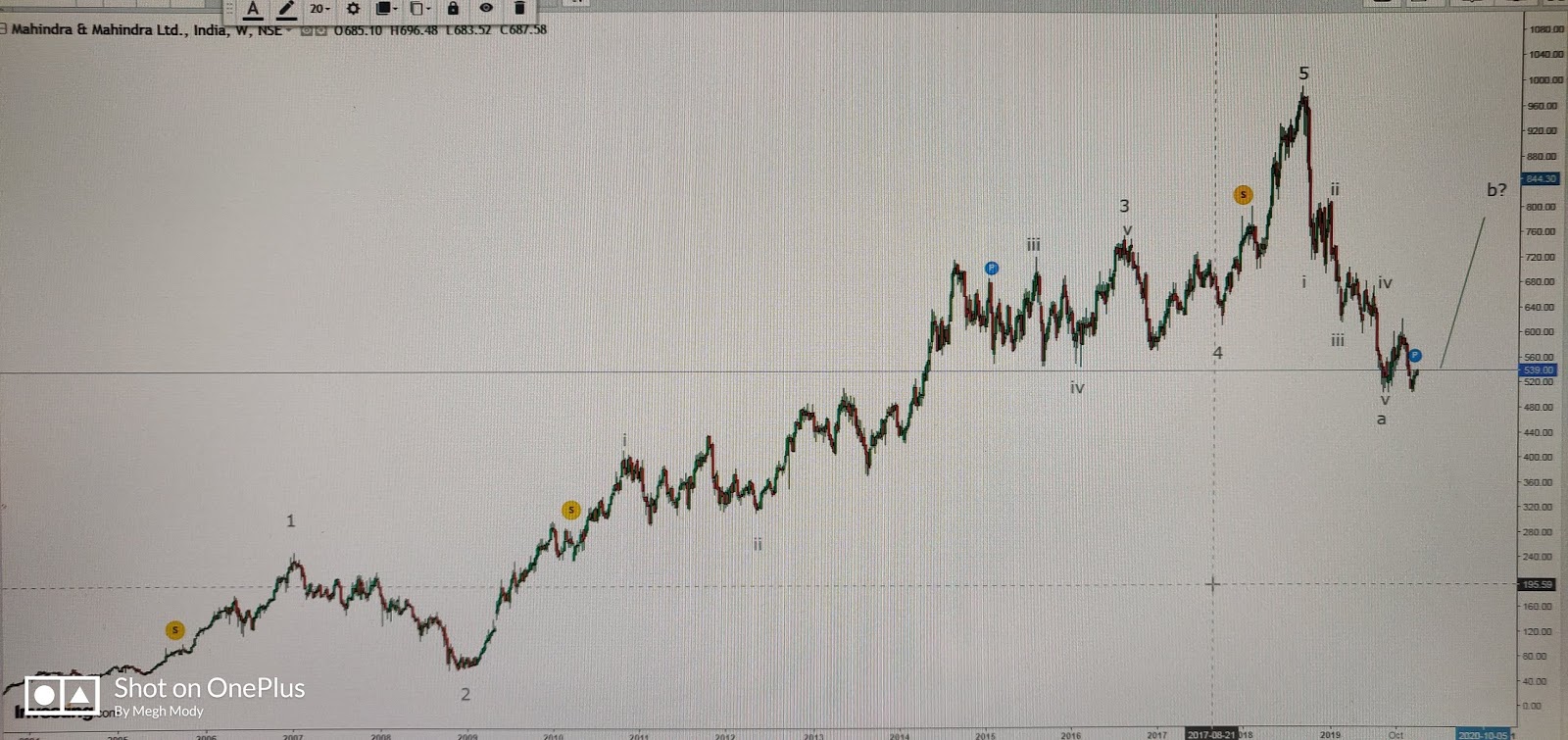Open the symbol legend dropdown arrow after NSE
Viewport: 1568px width, 740px height.
click(x=288, y=30)
